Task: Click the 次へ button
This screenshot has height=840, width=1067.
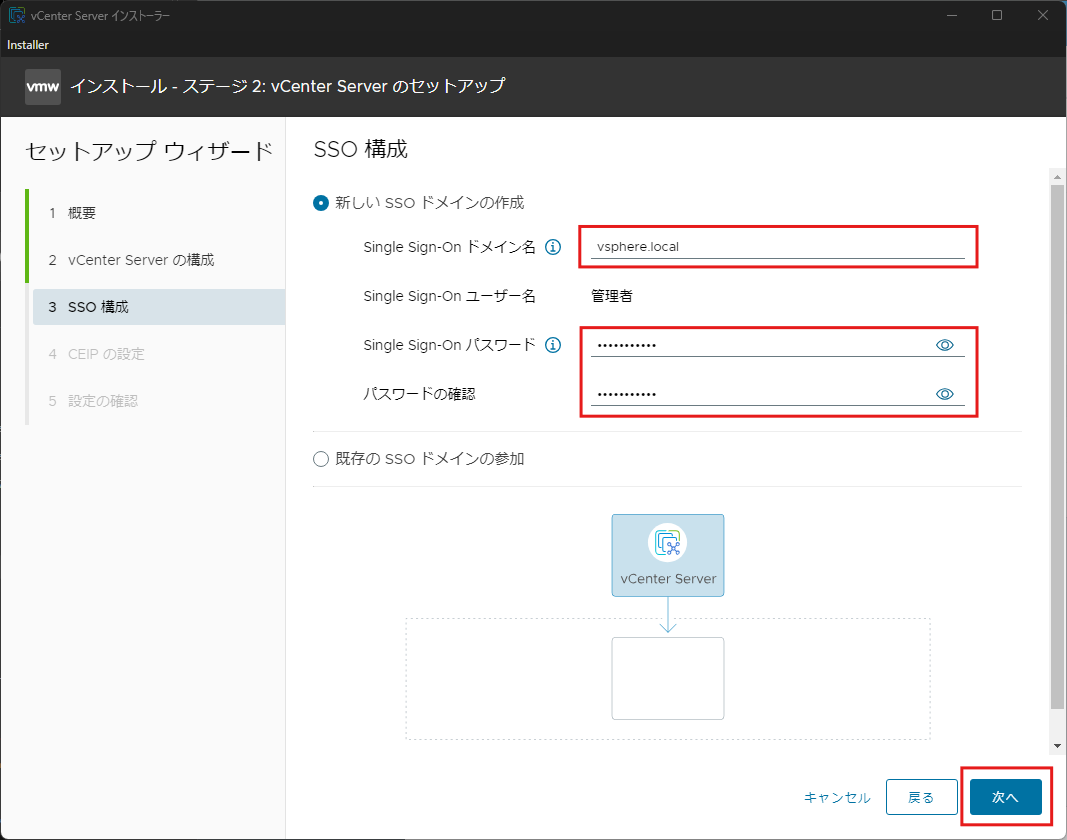Action: coord(1006,797)
